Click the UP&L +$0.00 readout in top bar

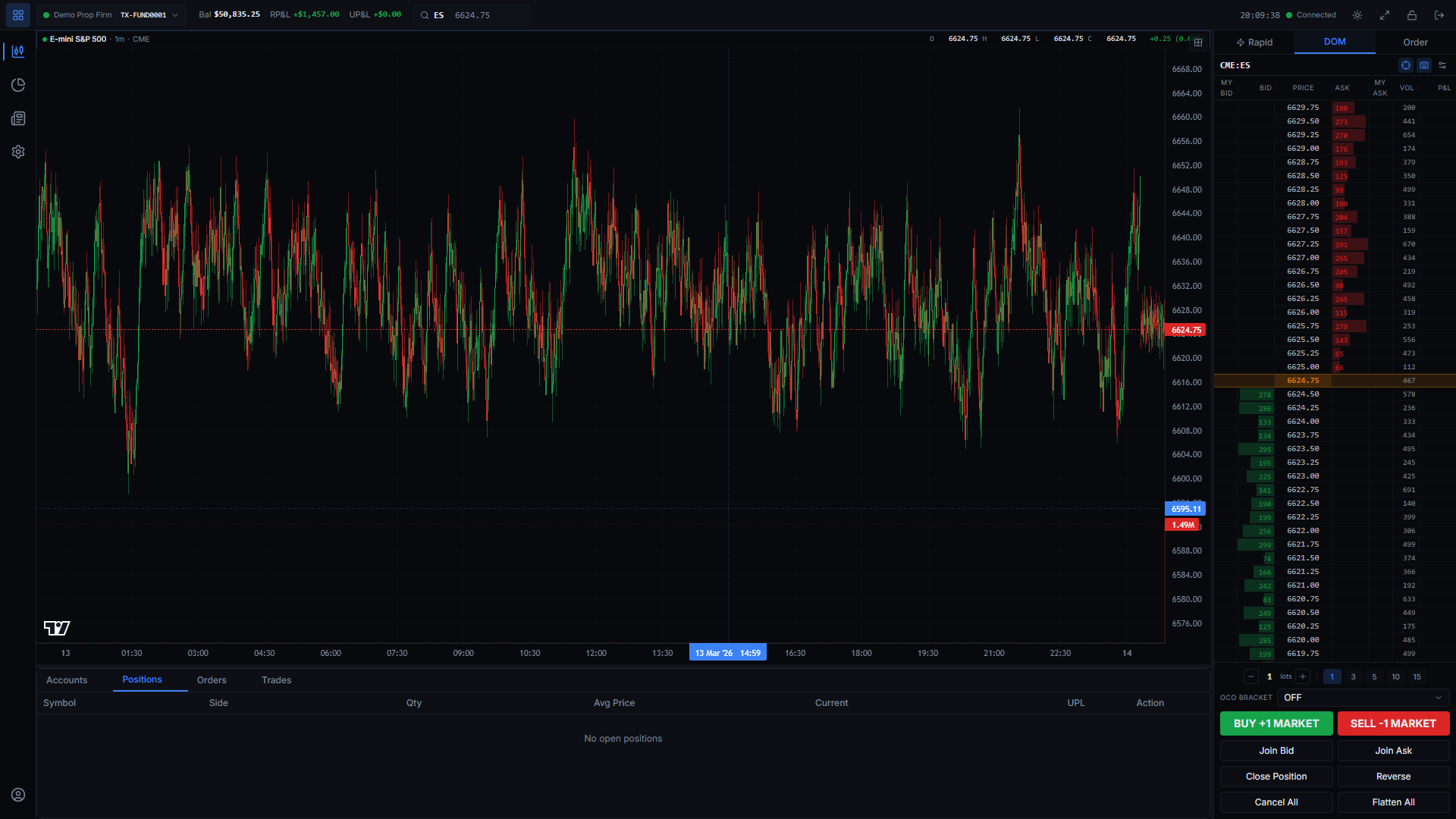click(375, 14)
